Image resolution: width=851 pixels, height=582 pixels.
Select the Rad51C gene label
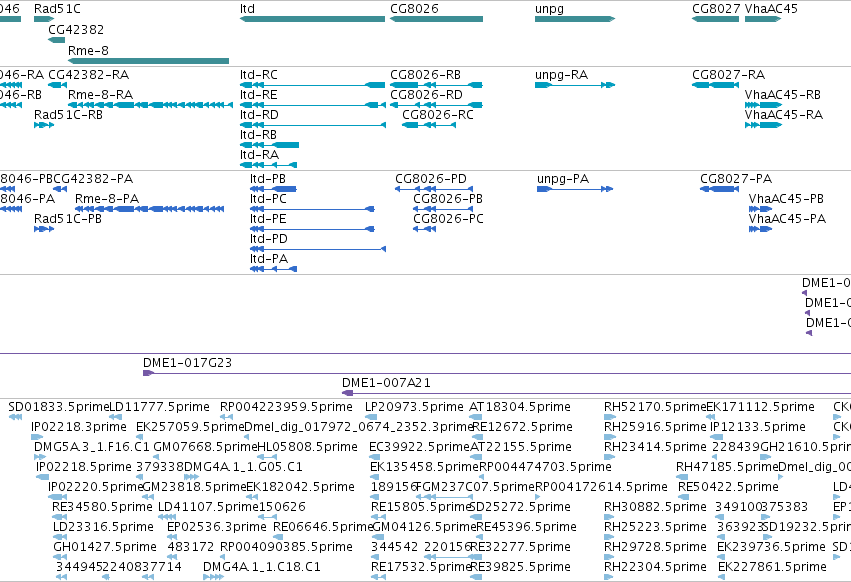coord(57,9)
